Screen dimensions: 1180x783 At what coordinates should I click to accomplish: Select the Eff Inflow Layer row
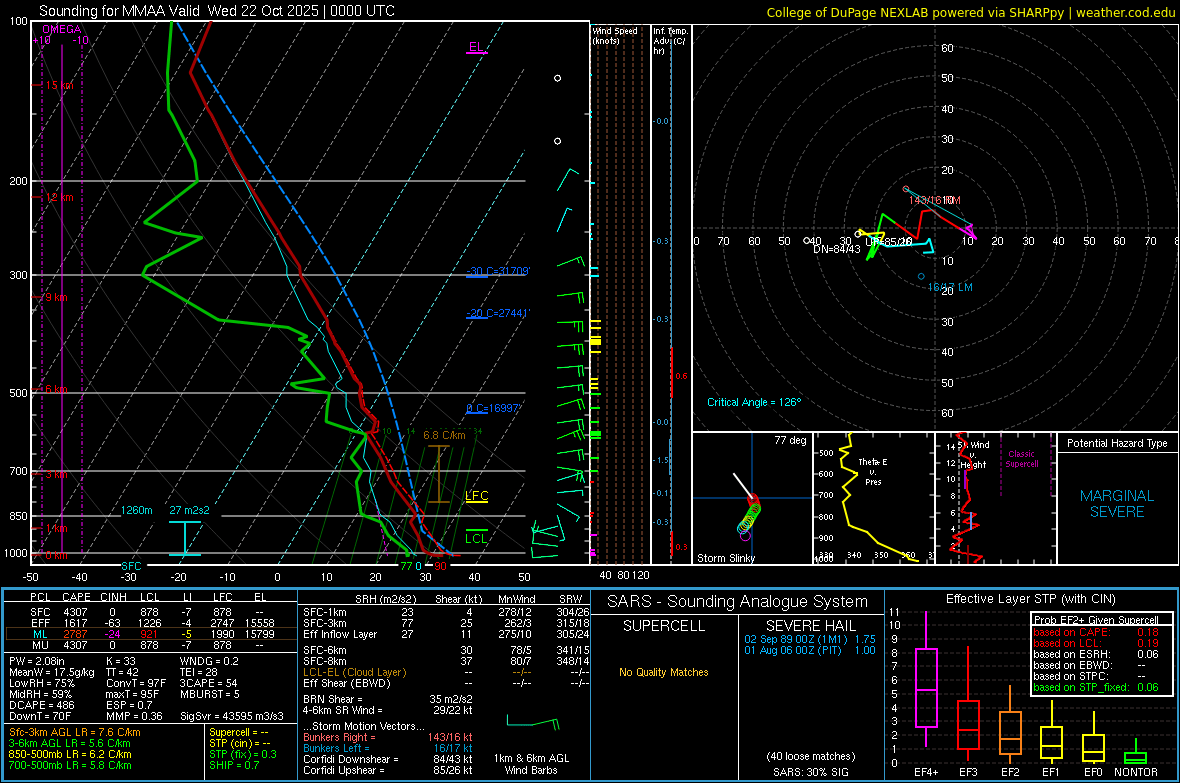(x=446, y=634)
